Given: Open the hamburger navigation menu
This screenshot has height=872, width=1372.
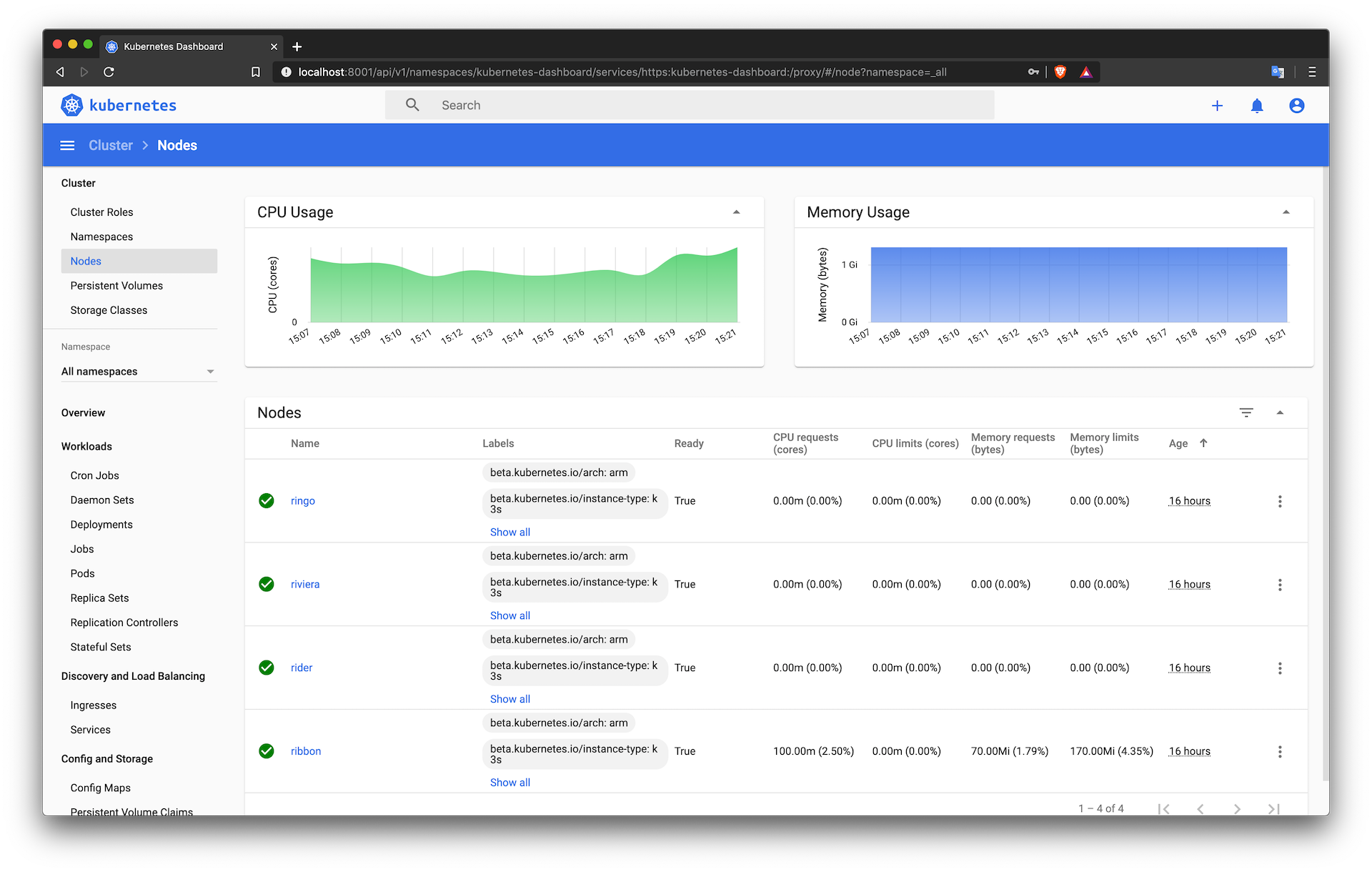Looking at the screenshot, I should point(67,145).
